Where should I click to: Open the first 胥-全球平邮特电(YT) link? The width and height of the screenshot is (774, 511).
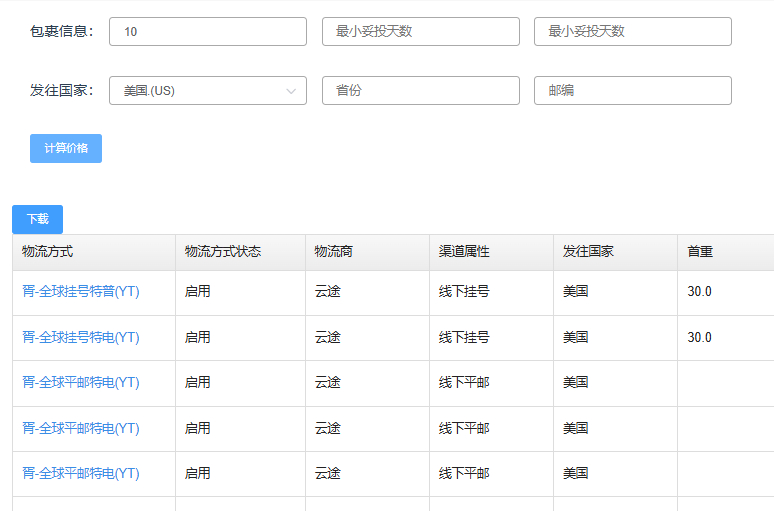click(81, 383)
